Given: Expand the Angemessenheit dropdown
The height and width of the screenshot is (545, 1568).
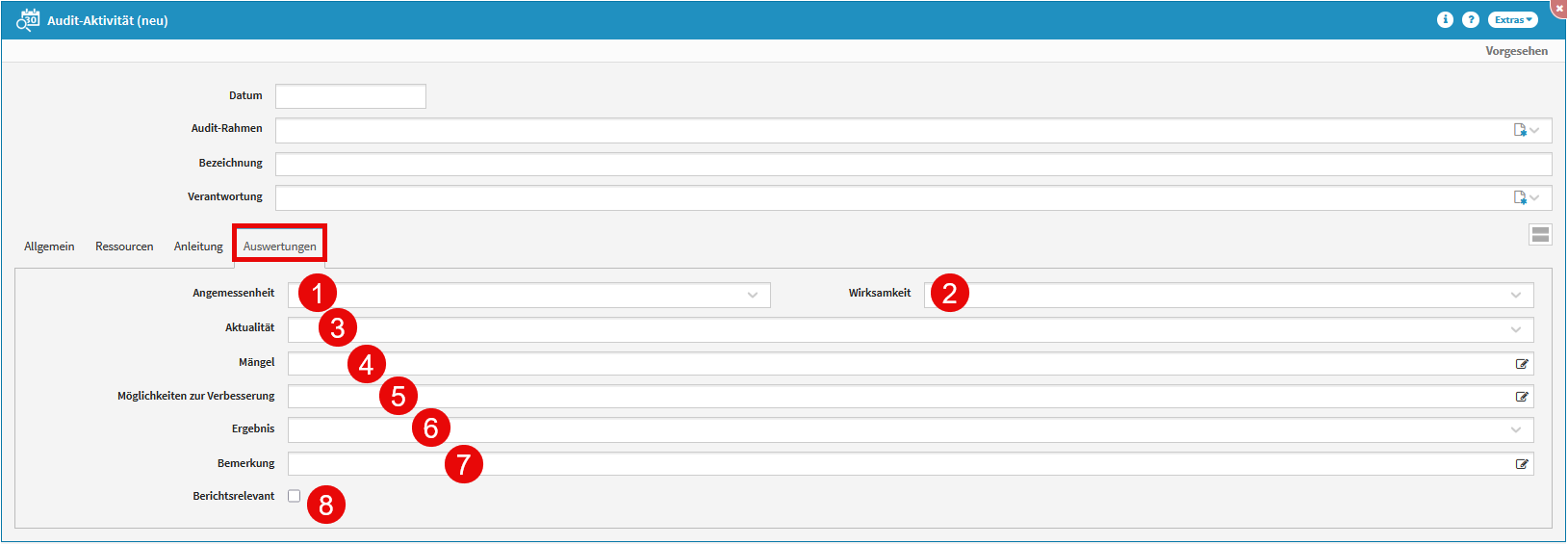Looking at the screenshot, I should click(x=752, y=296).
